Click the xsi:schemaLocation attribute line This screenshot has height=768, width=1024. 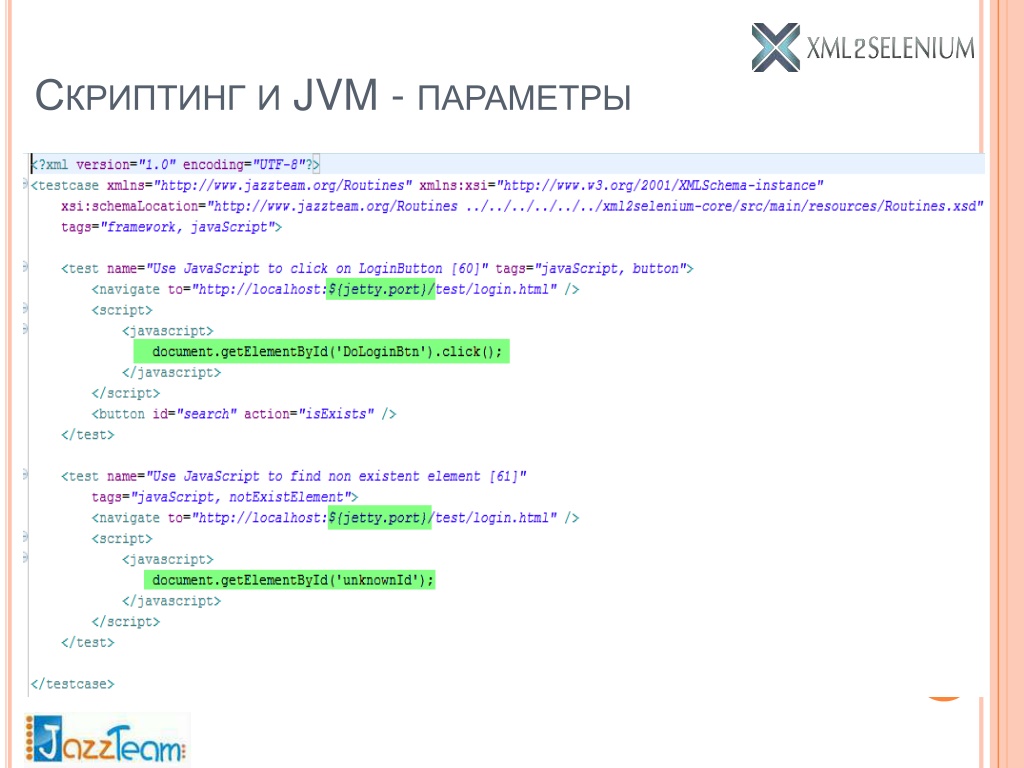point(522,206)
